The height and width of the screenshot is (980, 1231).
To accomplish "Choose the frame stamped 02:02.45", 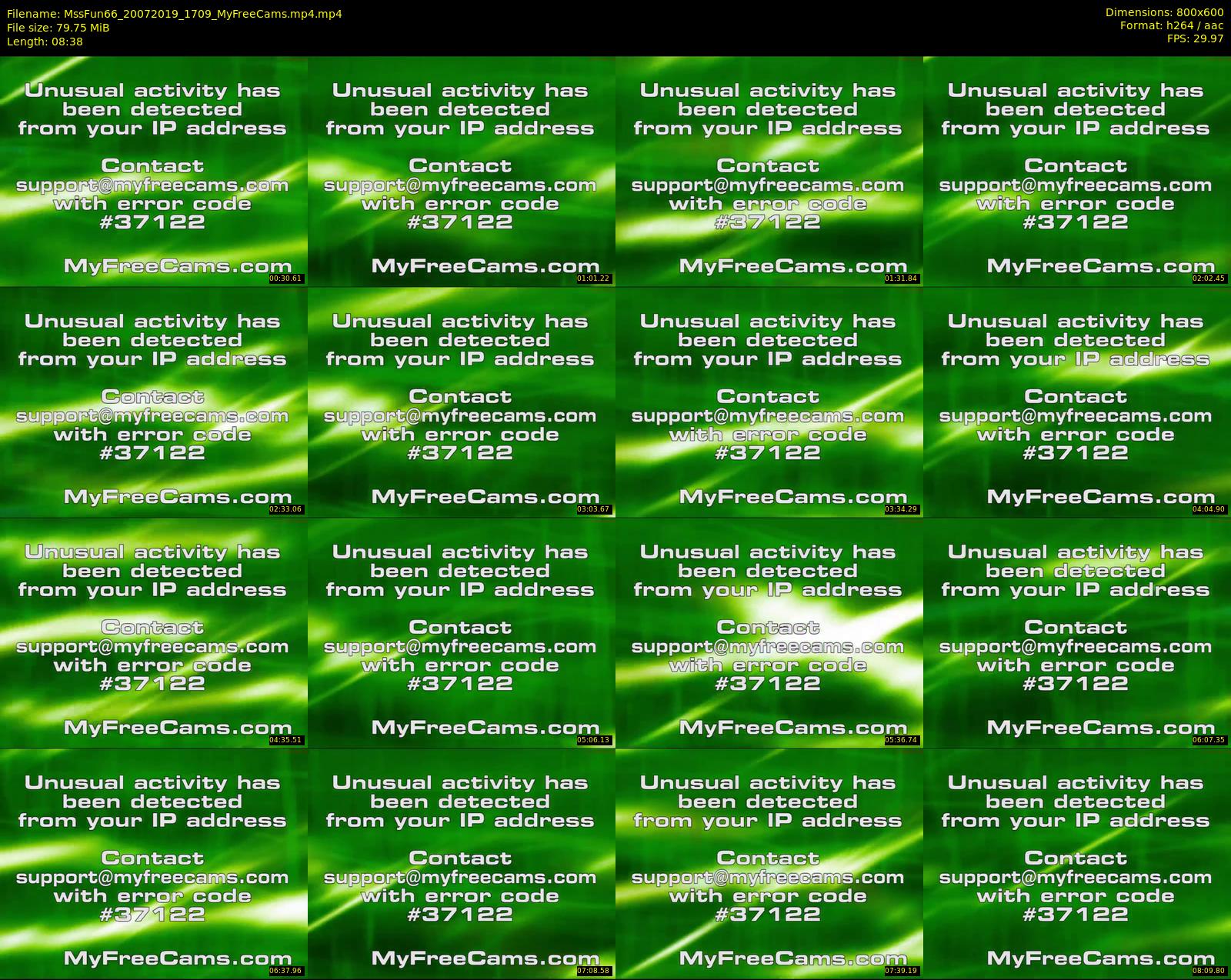I will click(1076, 171).
